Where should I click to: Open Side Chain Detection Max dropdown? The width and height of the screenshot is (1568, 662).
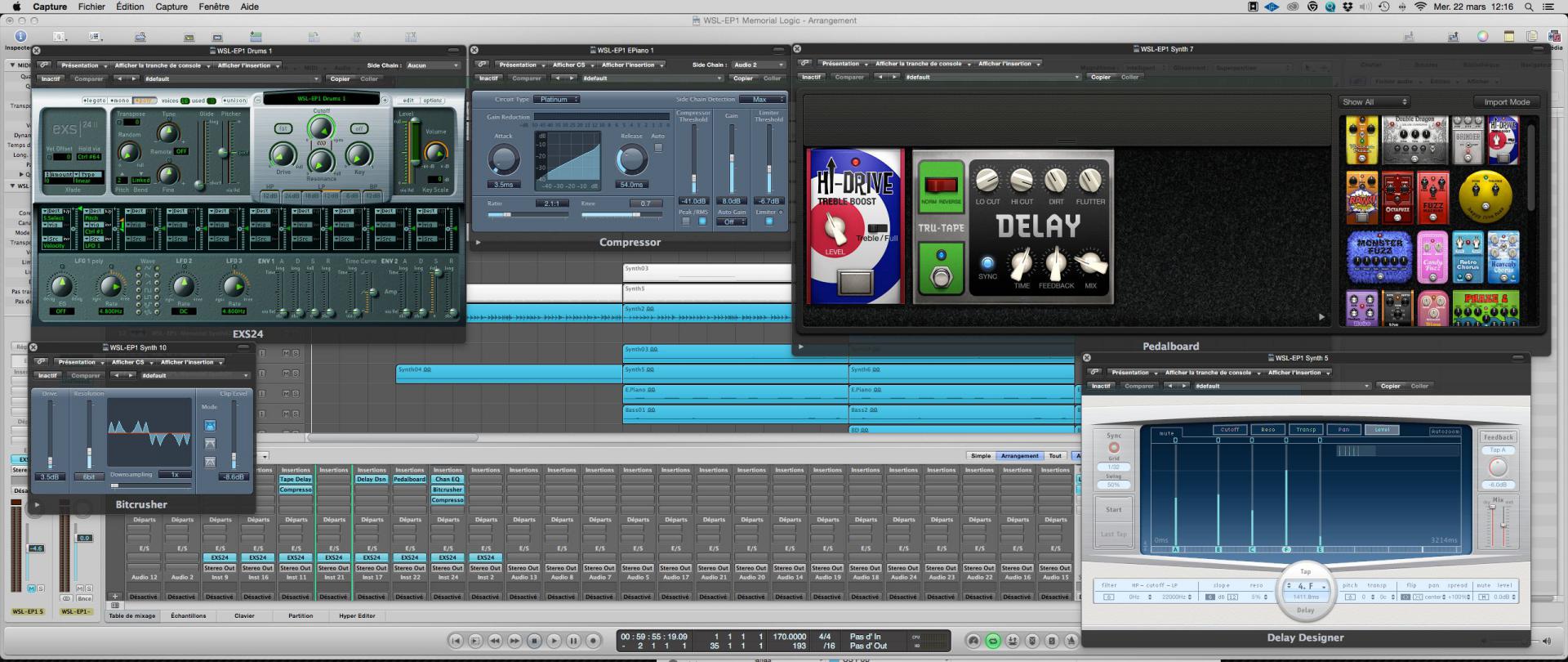pyautogui.click(x=762, y=99)
